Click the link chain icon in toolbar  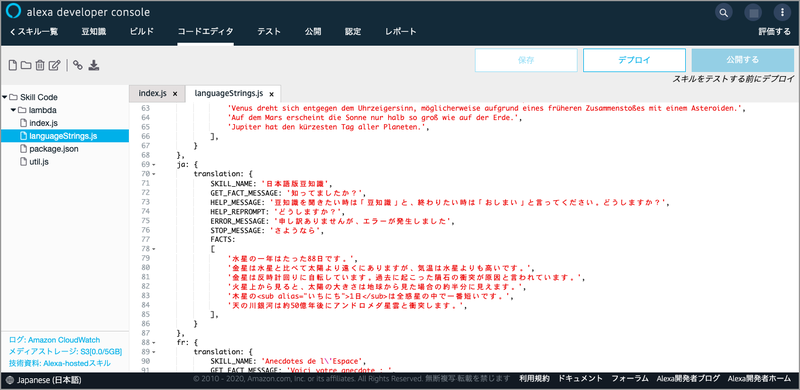(x=78, y=65)
